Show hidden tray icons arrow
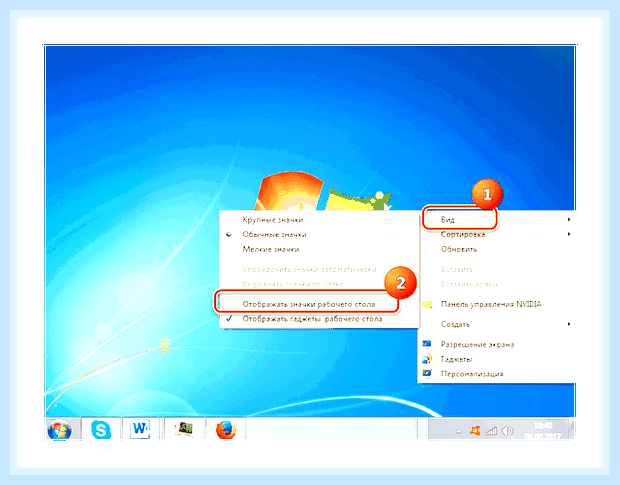620x485 pixels. tap(458, 431)
